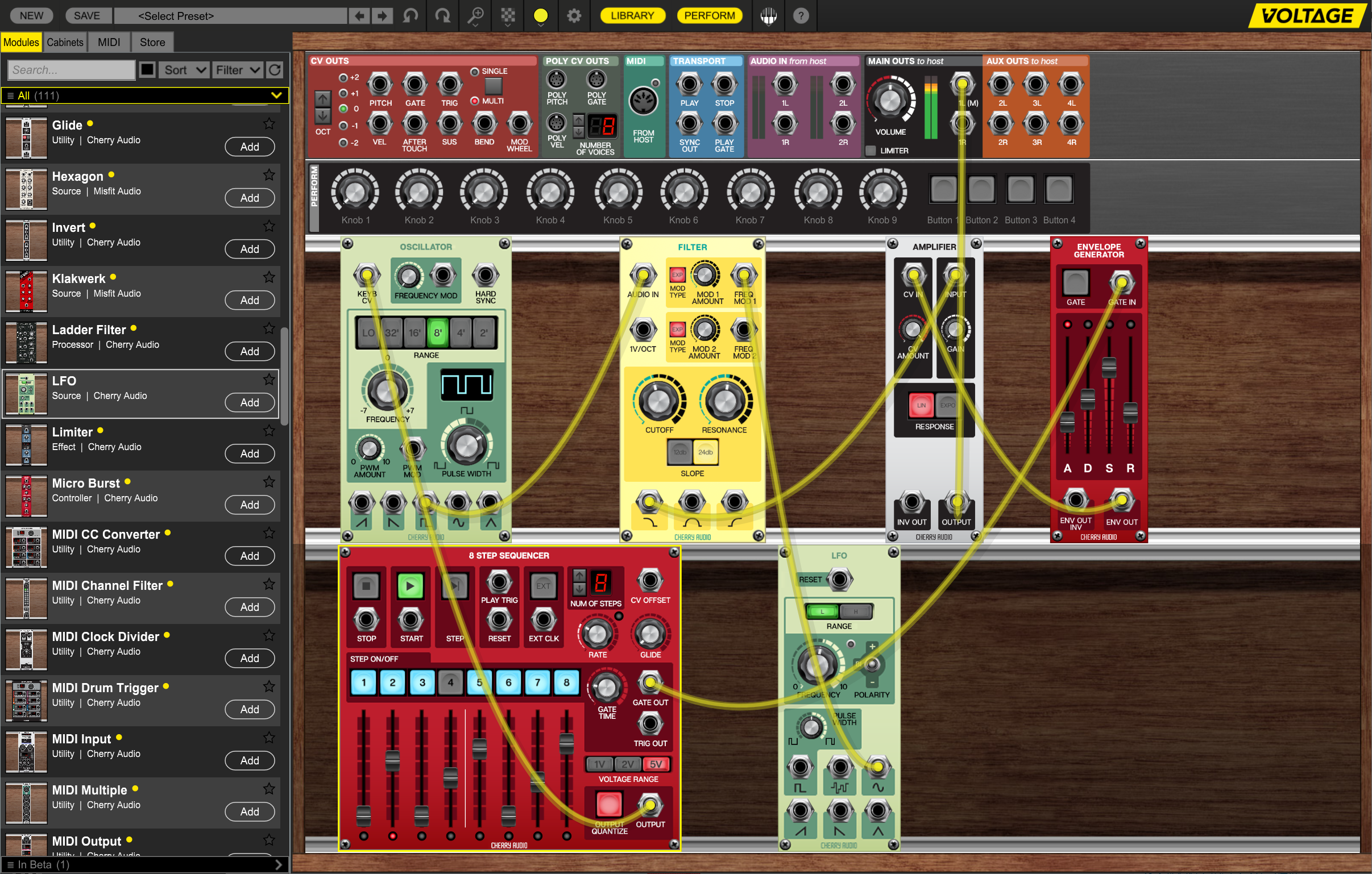
Task: Open the PERFORM panel
Action: click(710, 15)
